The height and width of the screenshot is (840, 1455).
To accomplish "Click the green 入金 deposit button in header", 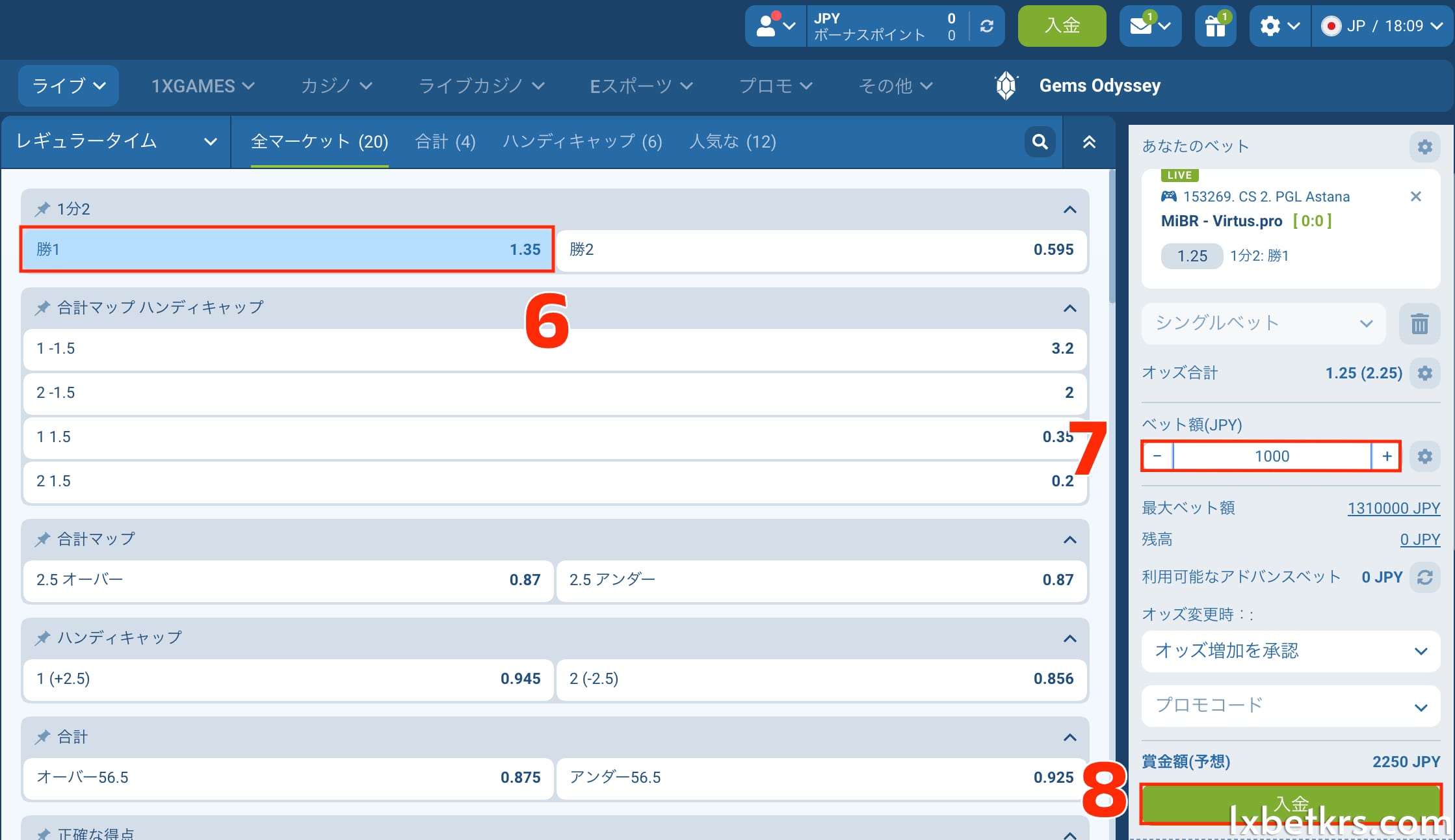I will click(1062, 26).
